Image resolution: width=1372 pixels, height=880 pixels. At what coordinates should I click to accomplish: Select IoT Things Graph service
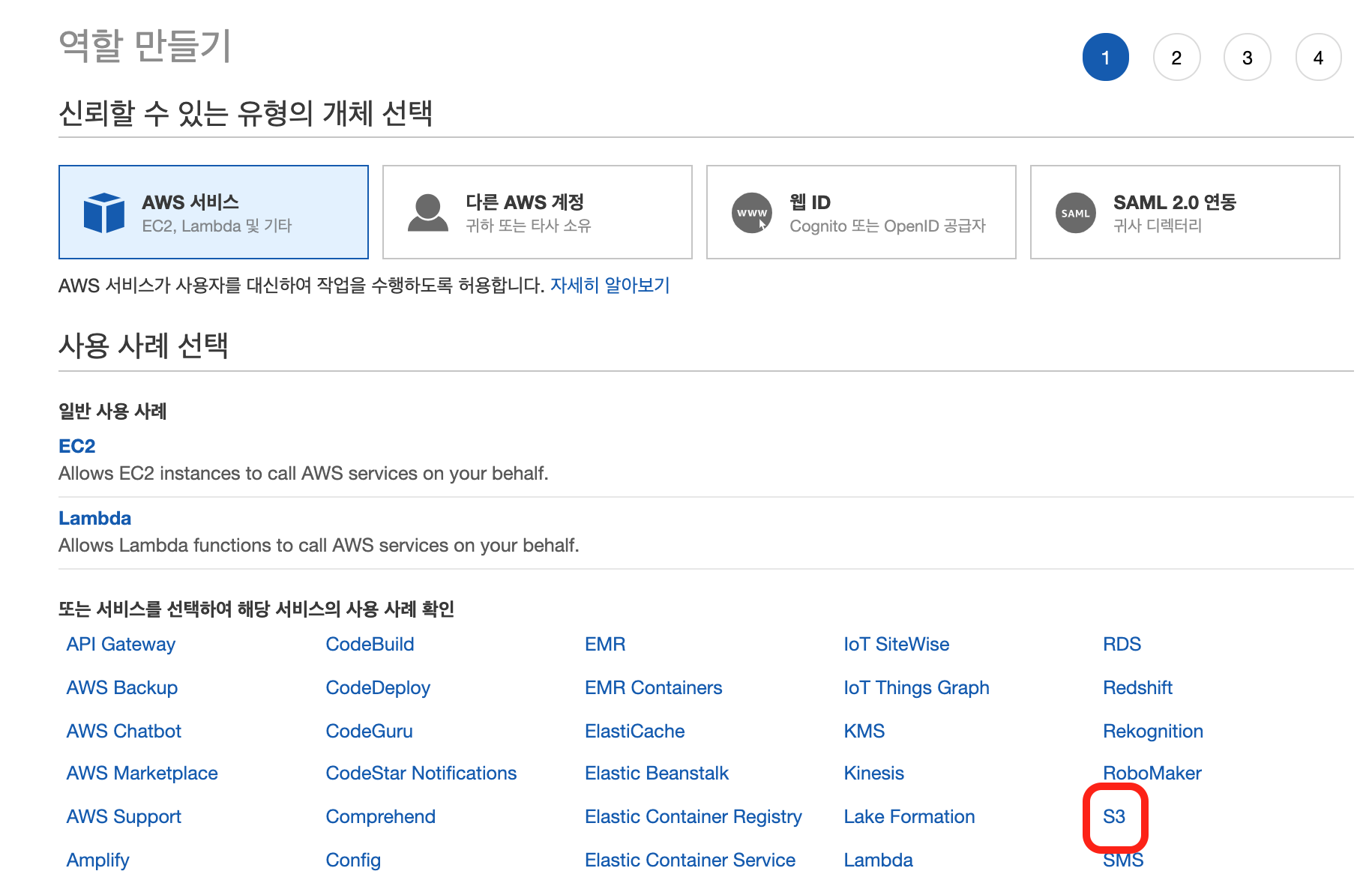click(x=917, y=687)
